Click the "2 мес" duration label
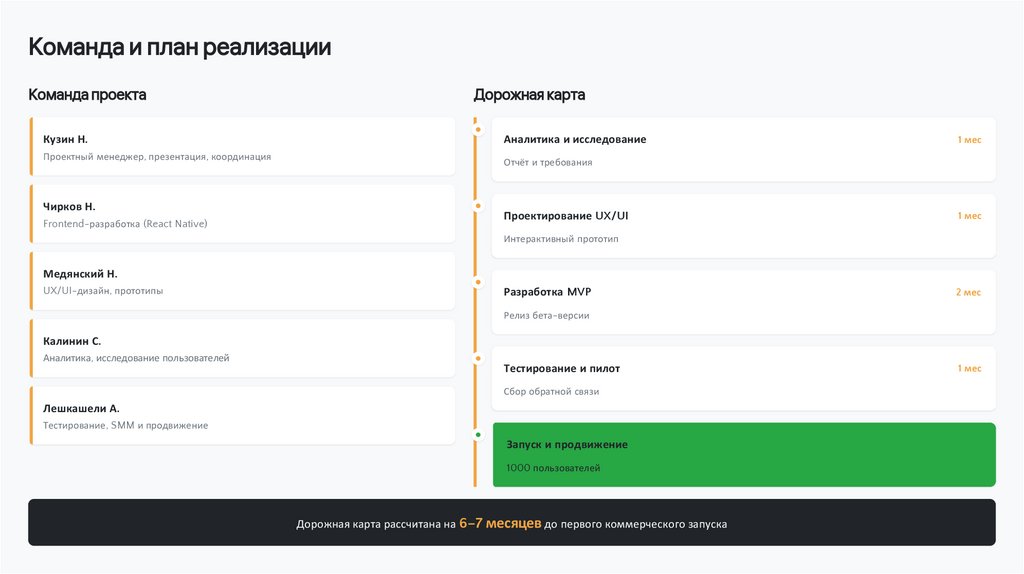1024x574 pixels. [x=968, y=293]
